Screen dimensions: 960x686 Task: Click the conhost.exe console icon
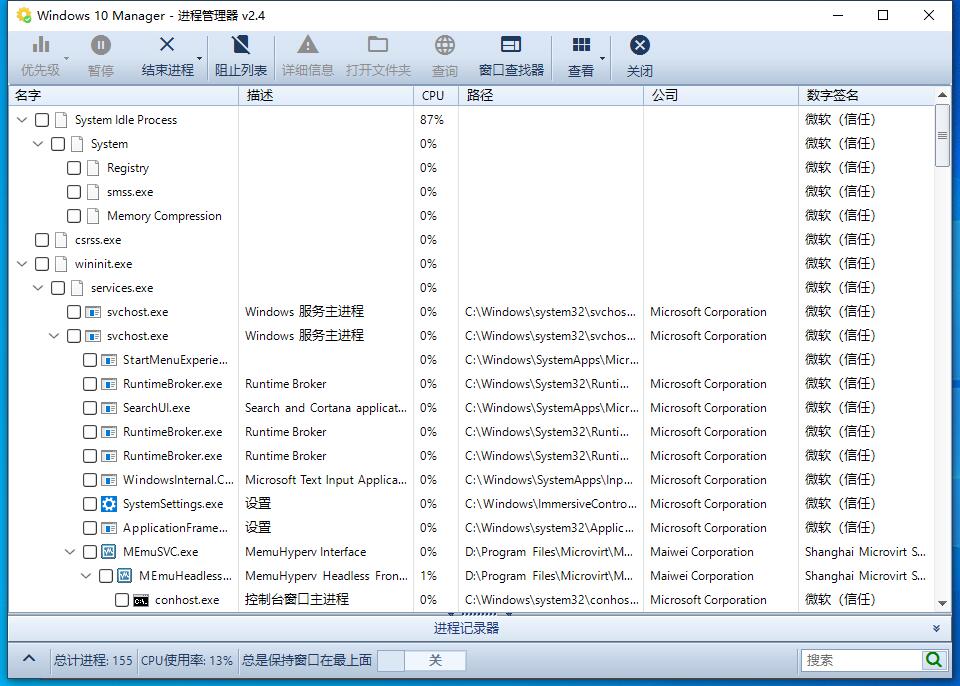(x=141, y=600)
